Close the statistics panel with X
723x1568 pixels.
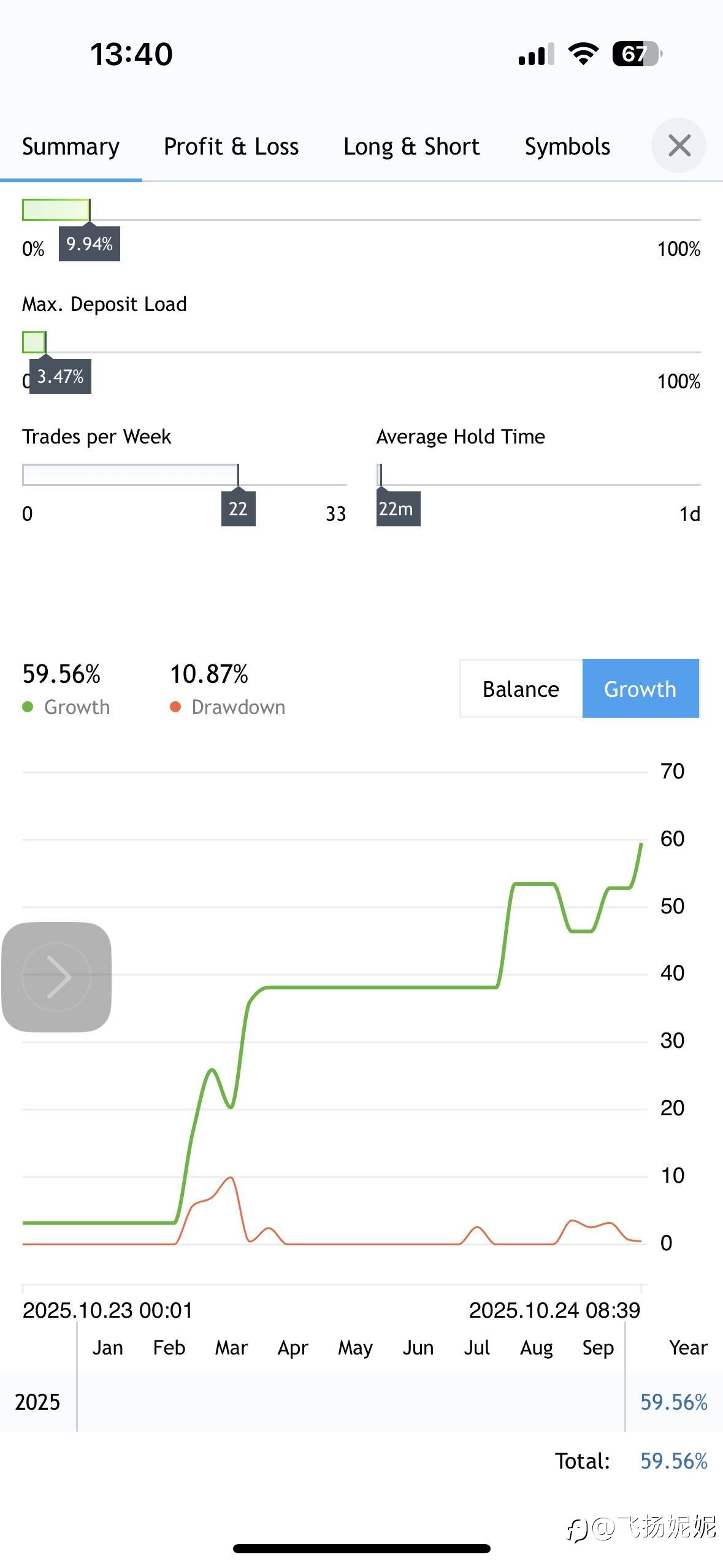click(679, 146)
